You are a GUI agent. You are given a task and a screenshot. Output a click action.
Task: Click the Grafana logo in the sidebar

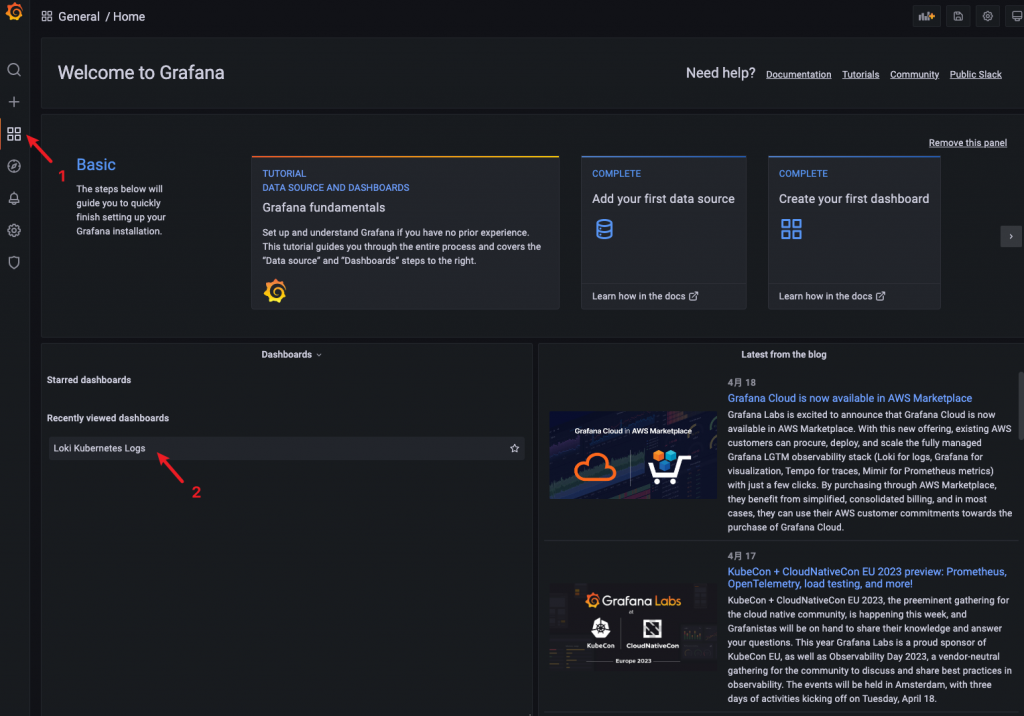[x=14, y=12]
